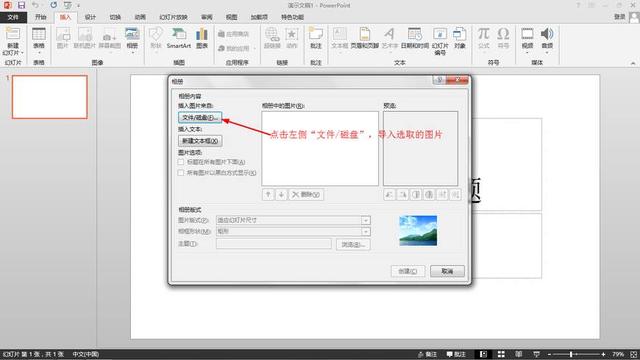Viewport: 640px width, 360px height.
Task: Switch to the Slide Show (幻灯片放映) tab
Action: (173, 17)
